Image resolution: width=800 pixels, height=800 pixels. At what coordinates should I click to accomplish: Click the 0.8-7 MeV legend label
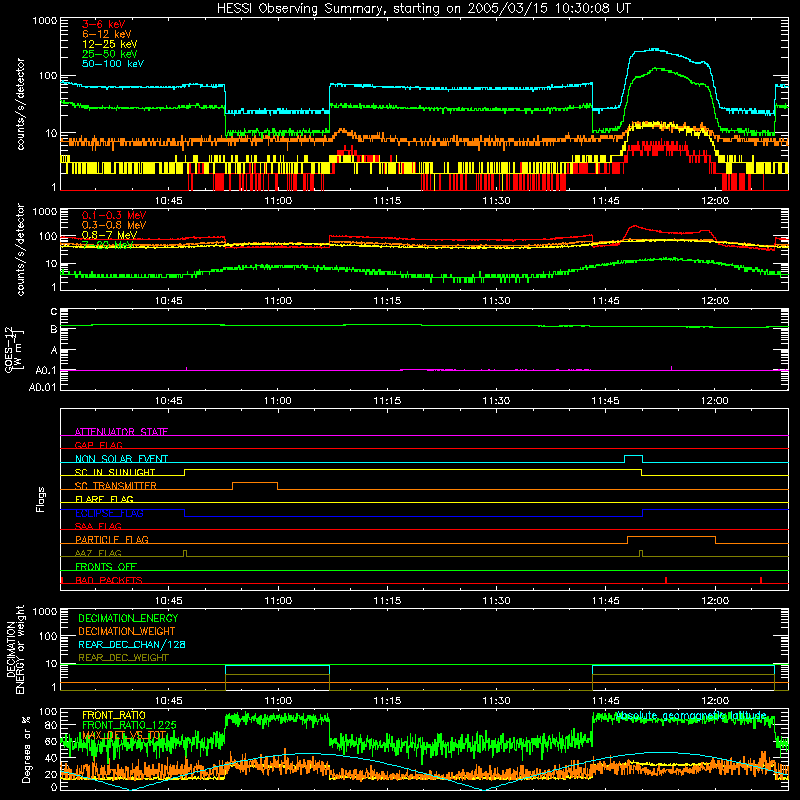(x=109, y=235)
